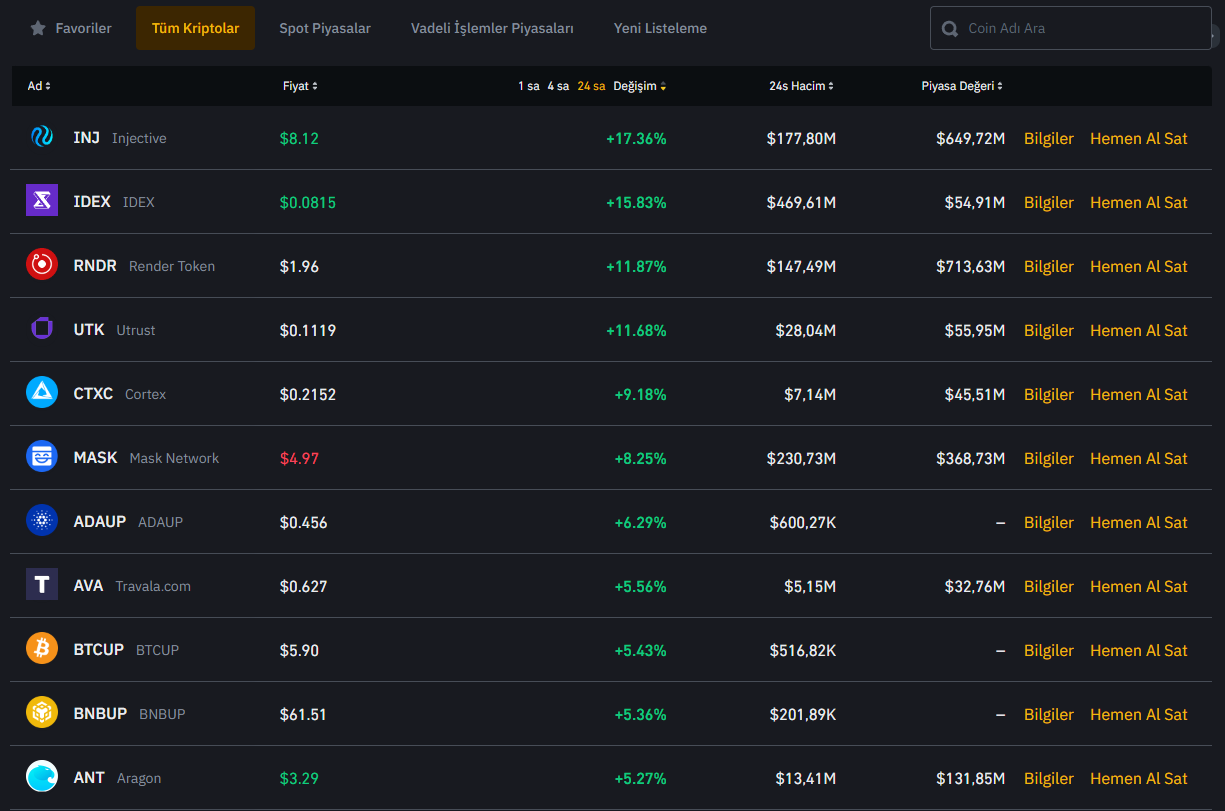Image resolution: width=1225 pixels, height=811 pixels.
Task: Select the 4 sa change interval
Action: click(558, 86)
